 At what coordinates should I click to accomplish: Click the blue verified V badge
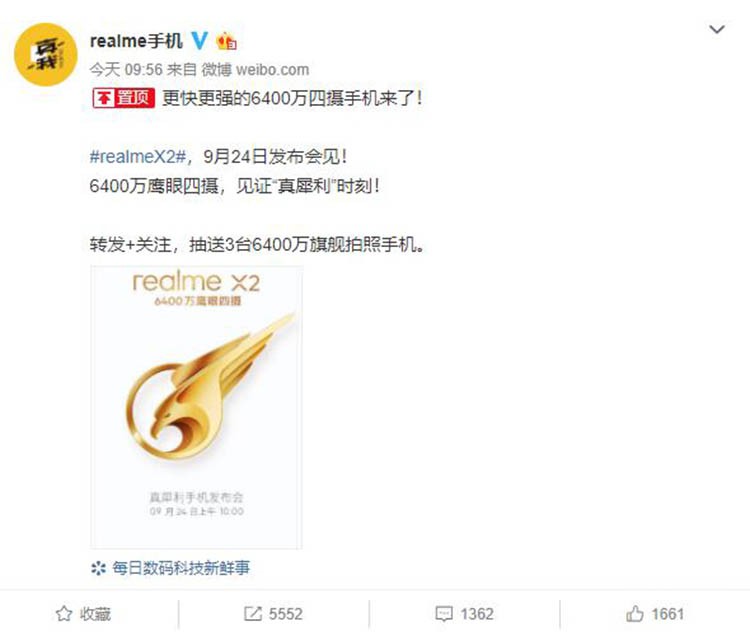click(x=200, y=41)
